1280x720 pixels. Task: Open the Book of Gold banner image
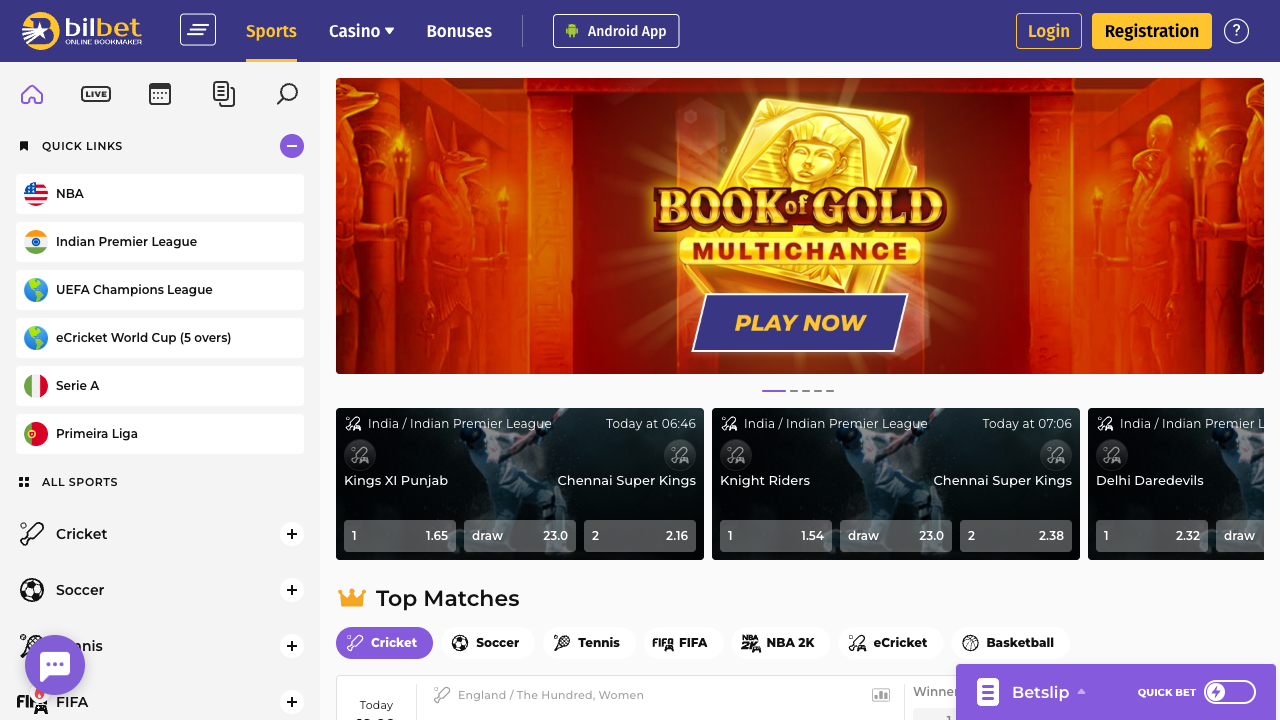tap(800, 226)
